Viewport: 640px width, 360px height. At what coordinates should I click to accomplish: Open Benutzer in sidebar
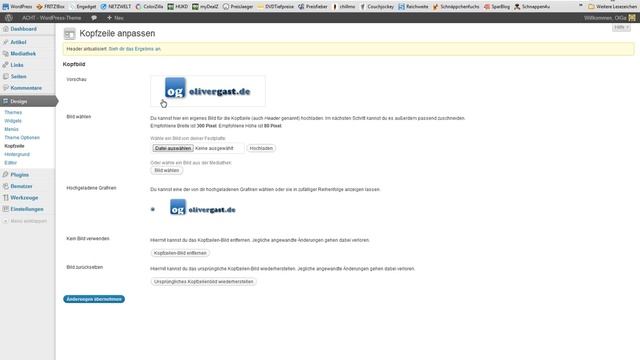(21, 186)
